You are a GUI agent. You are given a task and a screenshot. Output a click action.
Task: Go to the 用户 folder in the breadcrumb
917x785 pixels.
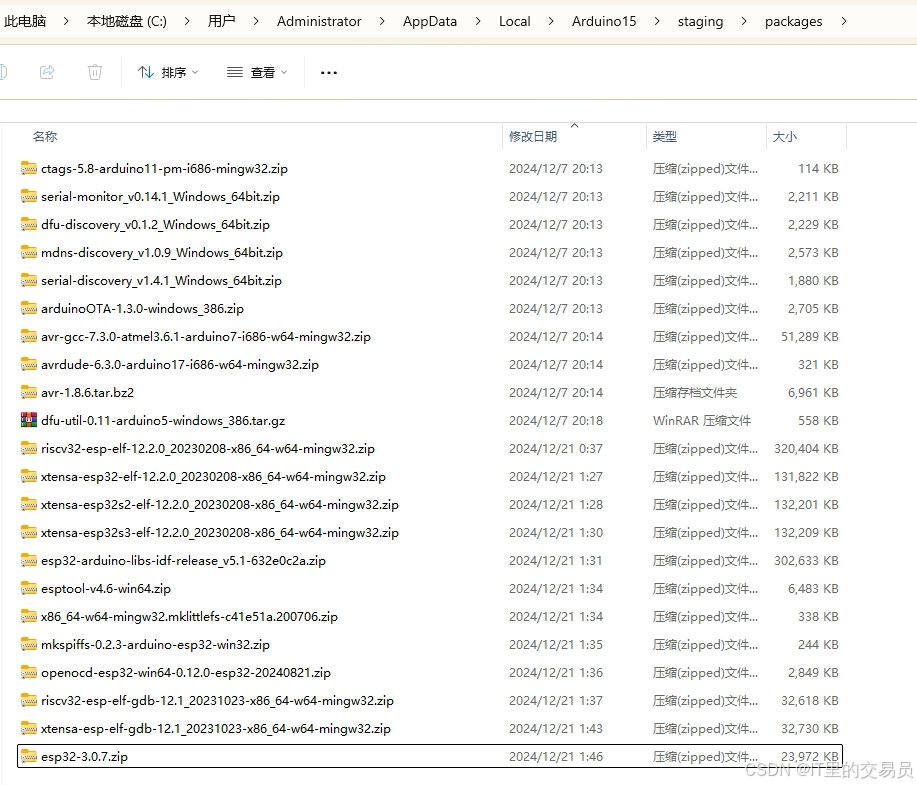[x=222, y=21]
